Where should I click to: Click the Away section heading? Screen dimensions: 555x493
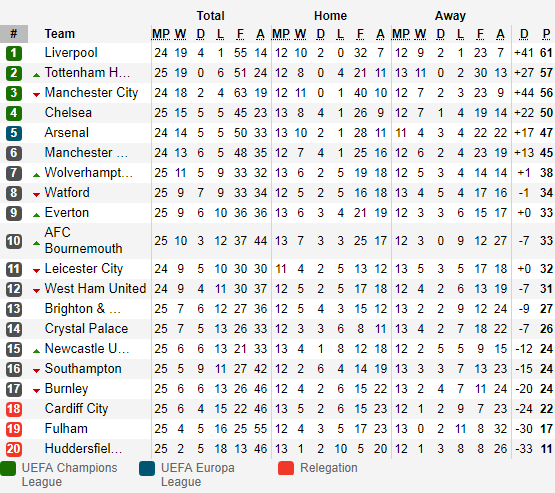pyautogui.click(x=450, y=16)
